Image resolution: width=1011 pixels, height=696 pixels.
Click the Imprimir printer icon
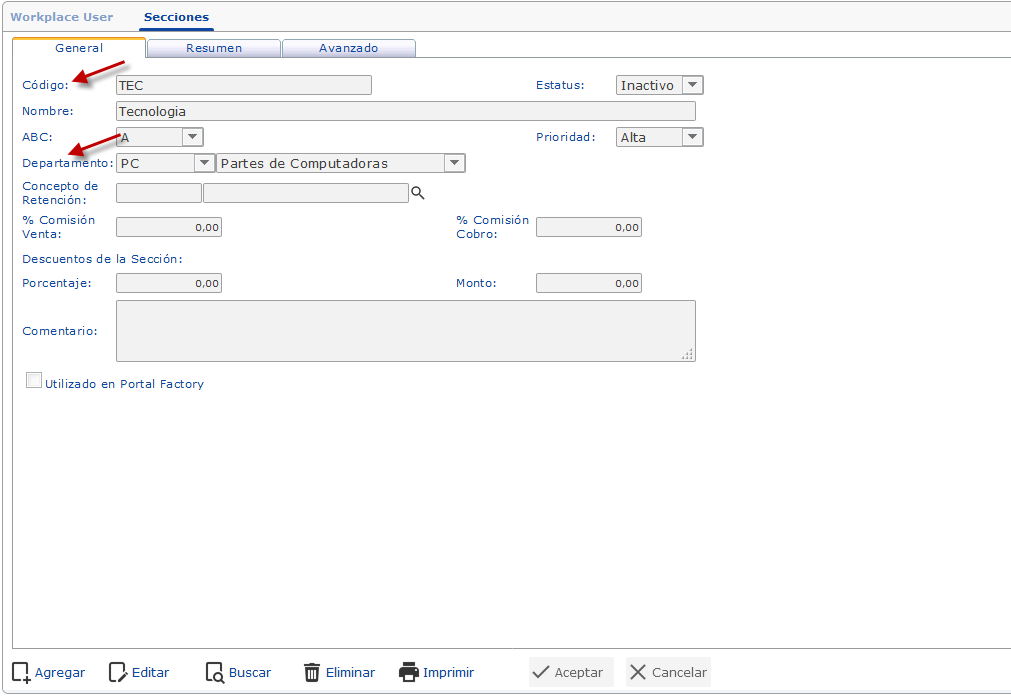[409, 672]
